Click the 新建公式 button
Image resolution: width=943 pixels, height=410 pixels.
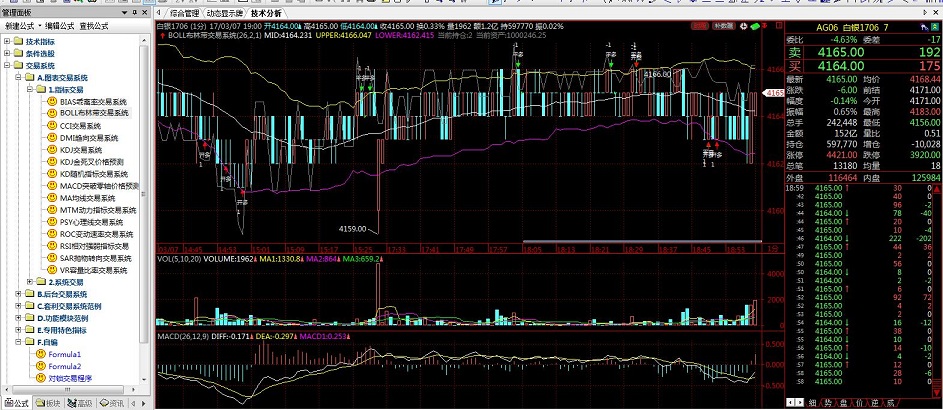coord(19,26)
